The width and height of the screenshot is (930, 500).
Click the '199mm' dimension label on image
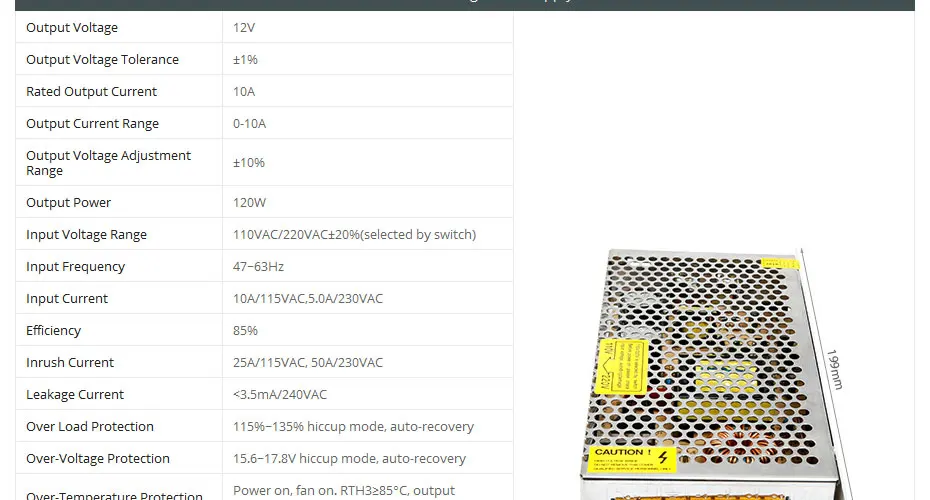(x=835, y=369)
